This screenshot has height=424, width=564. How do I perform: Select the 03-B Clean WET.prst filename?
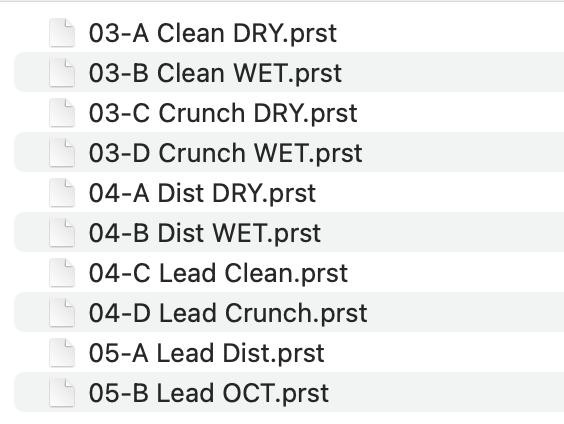215,74
